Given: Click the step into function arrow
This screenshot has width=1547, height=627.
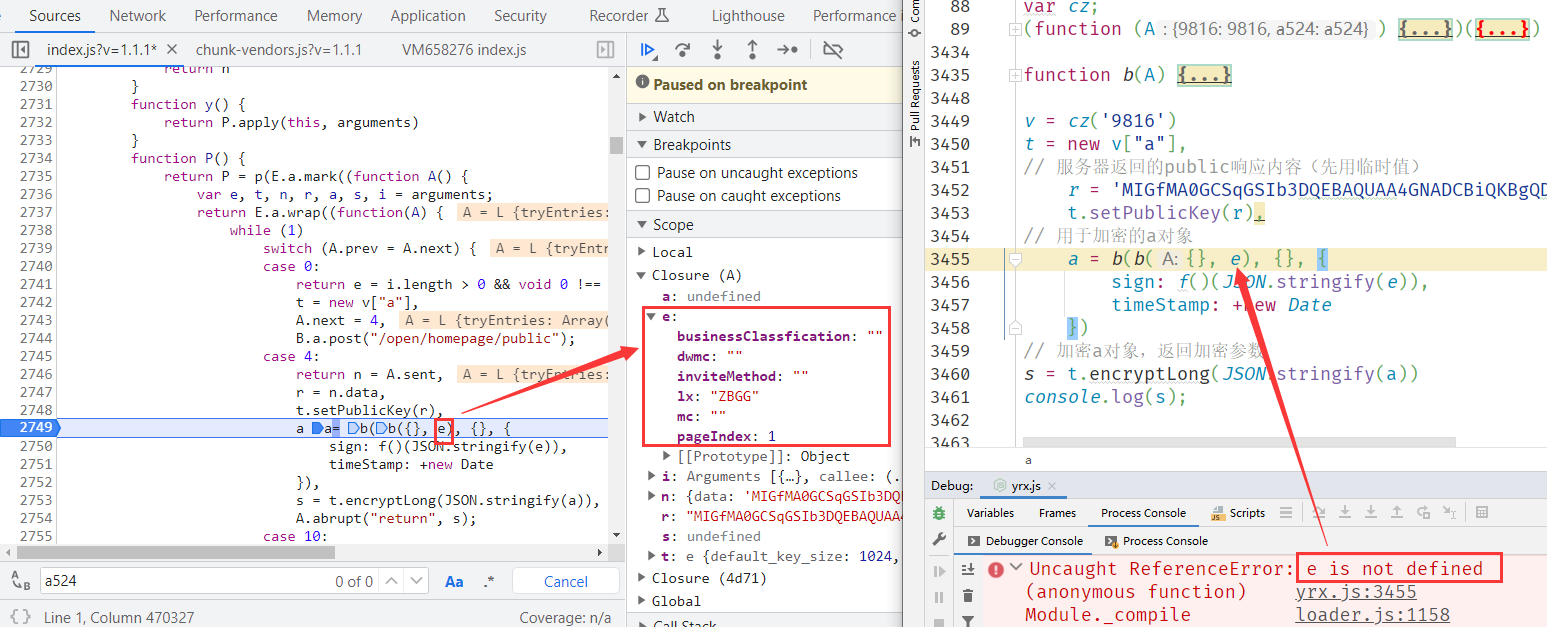Looking at the screenshot, I should 717,49.
